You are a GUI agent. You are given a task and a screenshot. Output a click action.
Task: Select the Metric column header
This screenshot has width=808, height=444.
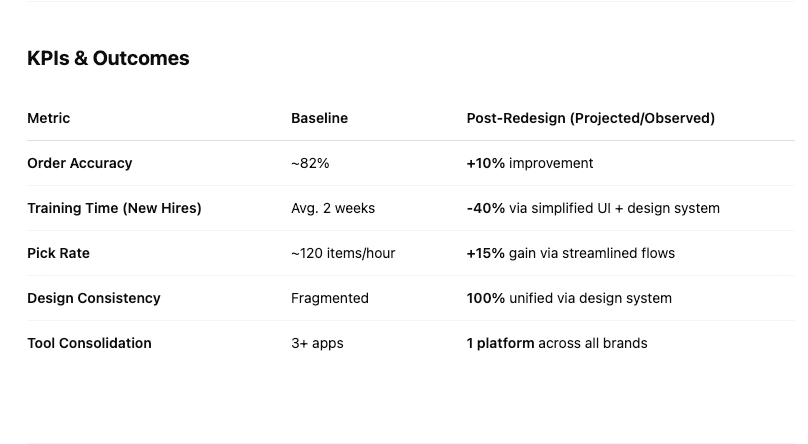(48, 118)
